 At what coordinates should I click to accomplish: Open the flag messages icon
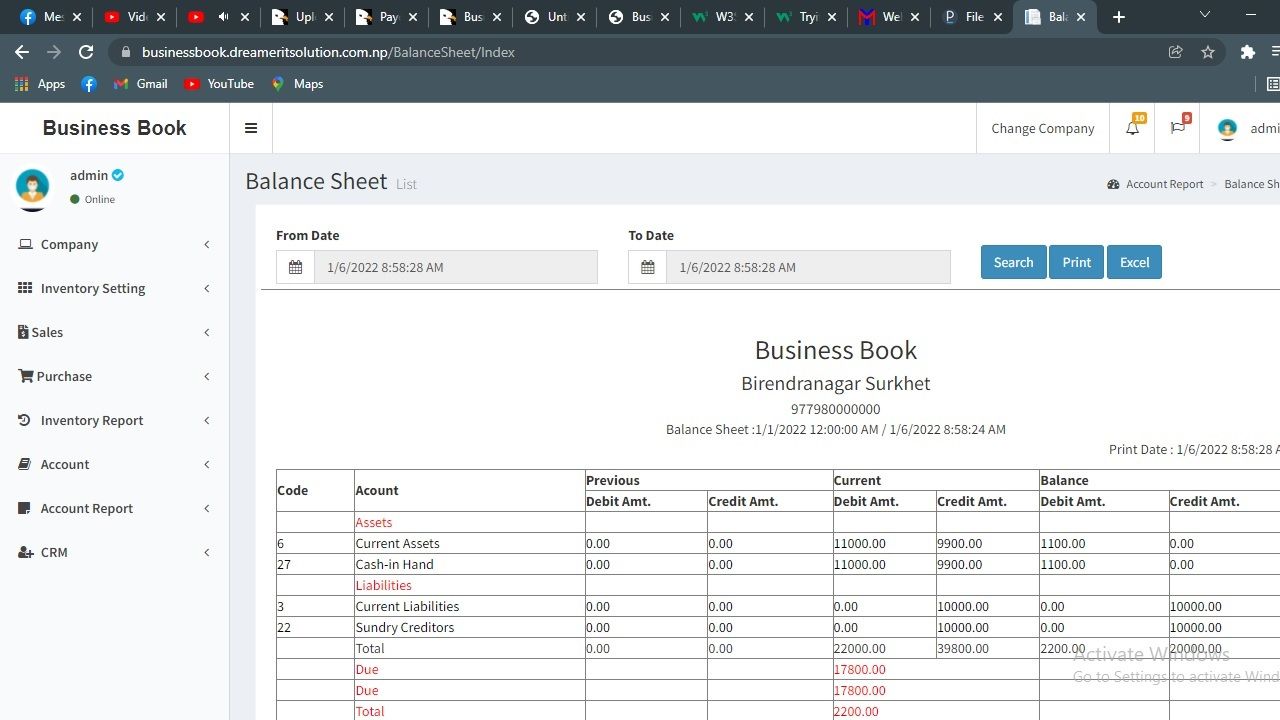[x=1177, y=128]
